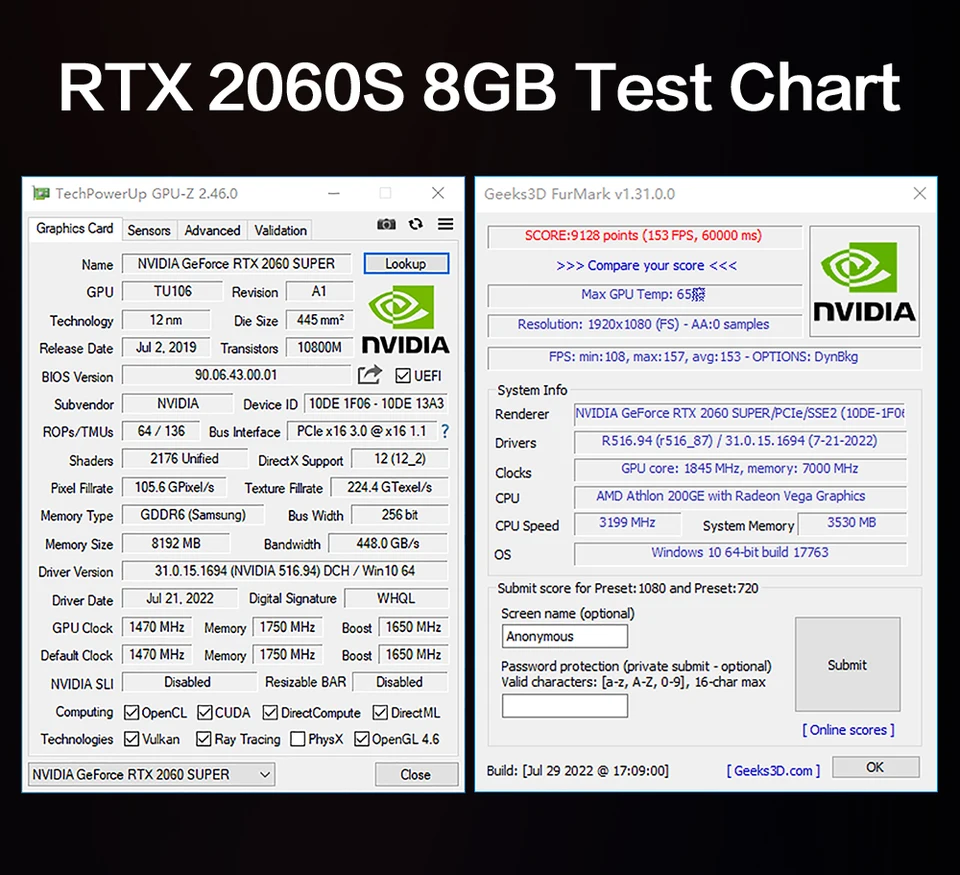Image resolution: width=960 pixels, height=875 pixels.
Task: Open the GPU-Z hamburger menu
Action: tap(446, 224)
